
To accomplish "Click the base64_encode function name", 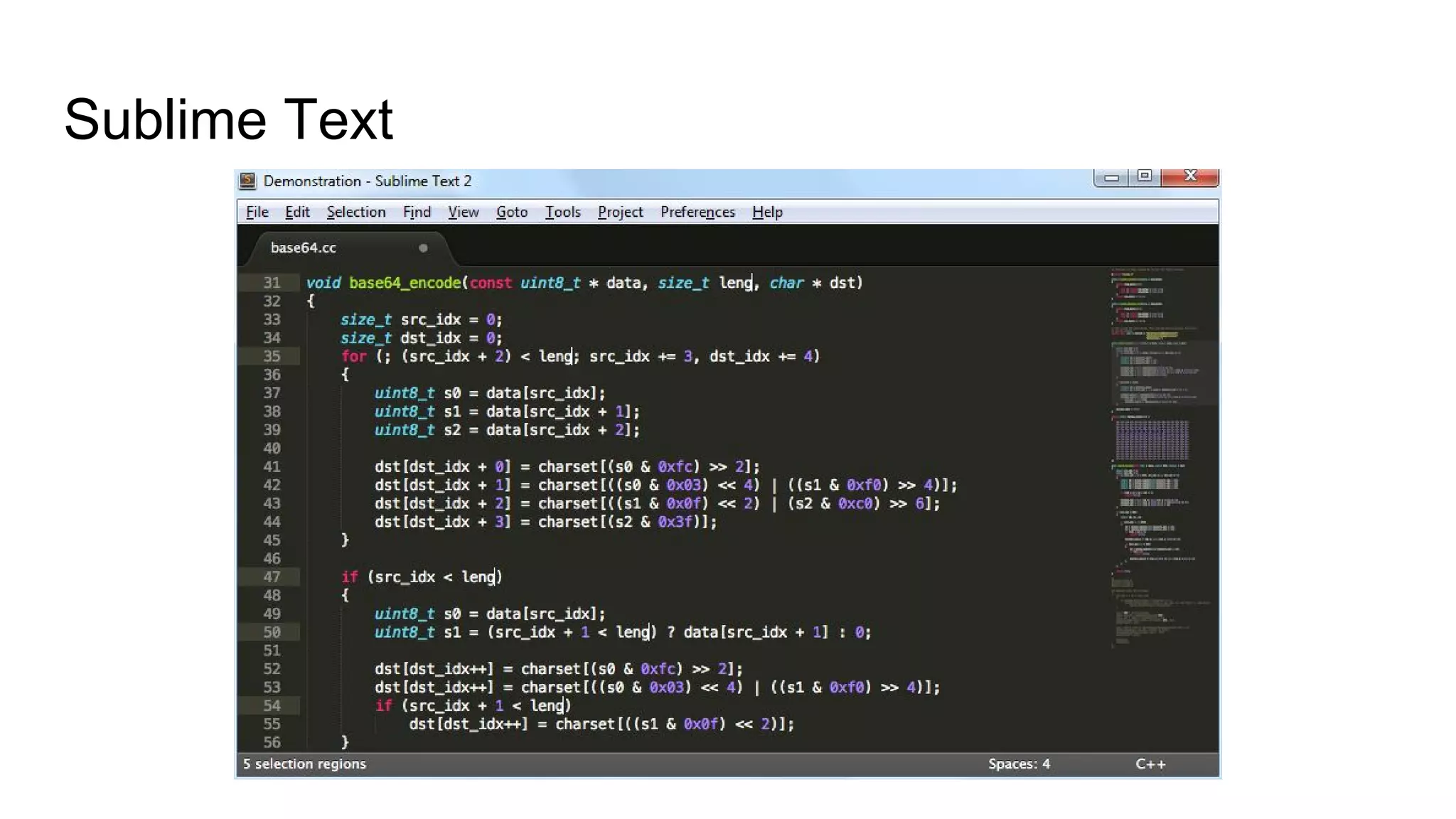I will pyautogui.click(x=405, y=283).
